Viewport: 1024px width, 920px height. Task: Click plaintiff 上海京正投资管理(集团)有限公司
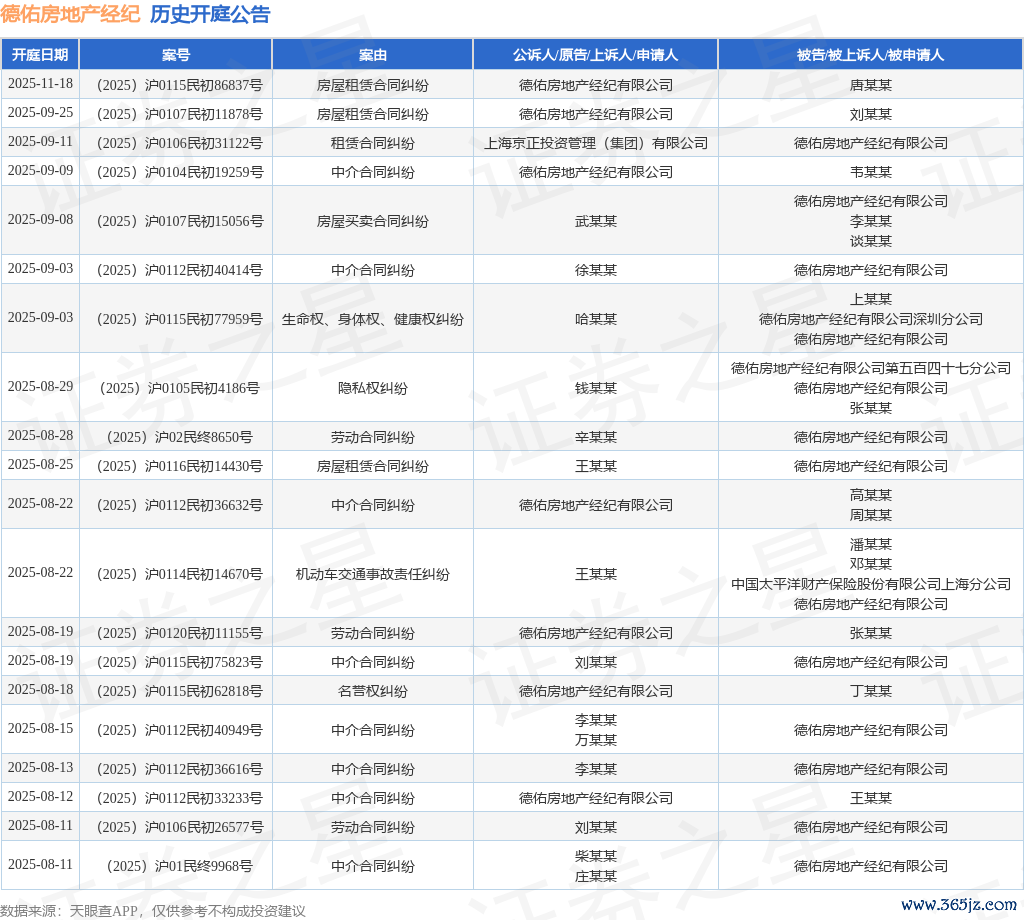(x=595, y=143)
